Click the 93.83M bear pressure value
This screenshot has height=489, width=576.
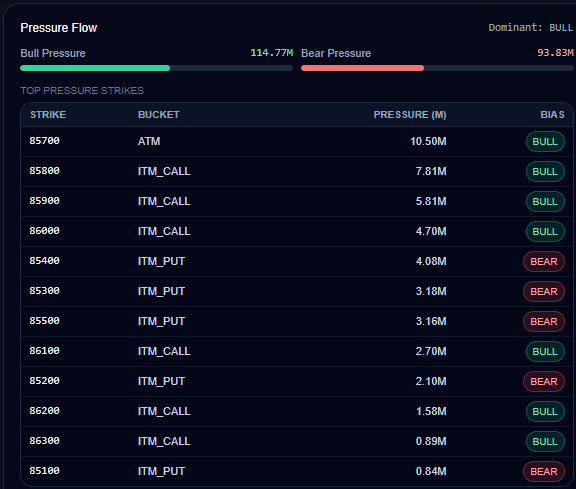[555, 53]
